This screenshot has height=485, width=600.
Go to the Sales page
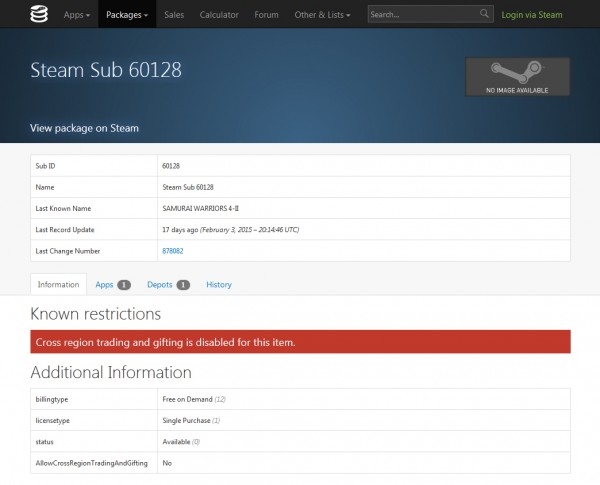(x=174, y=15)
